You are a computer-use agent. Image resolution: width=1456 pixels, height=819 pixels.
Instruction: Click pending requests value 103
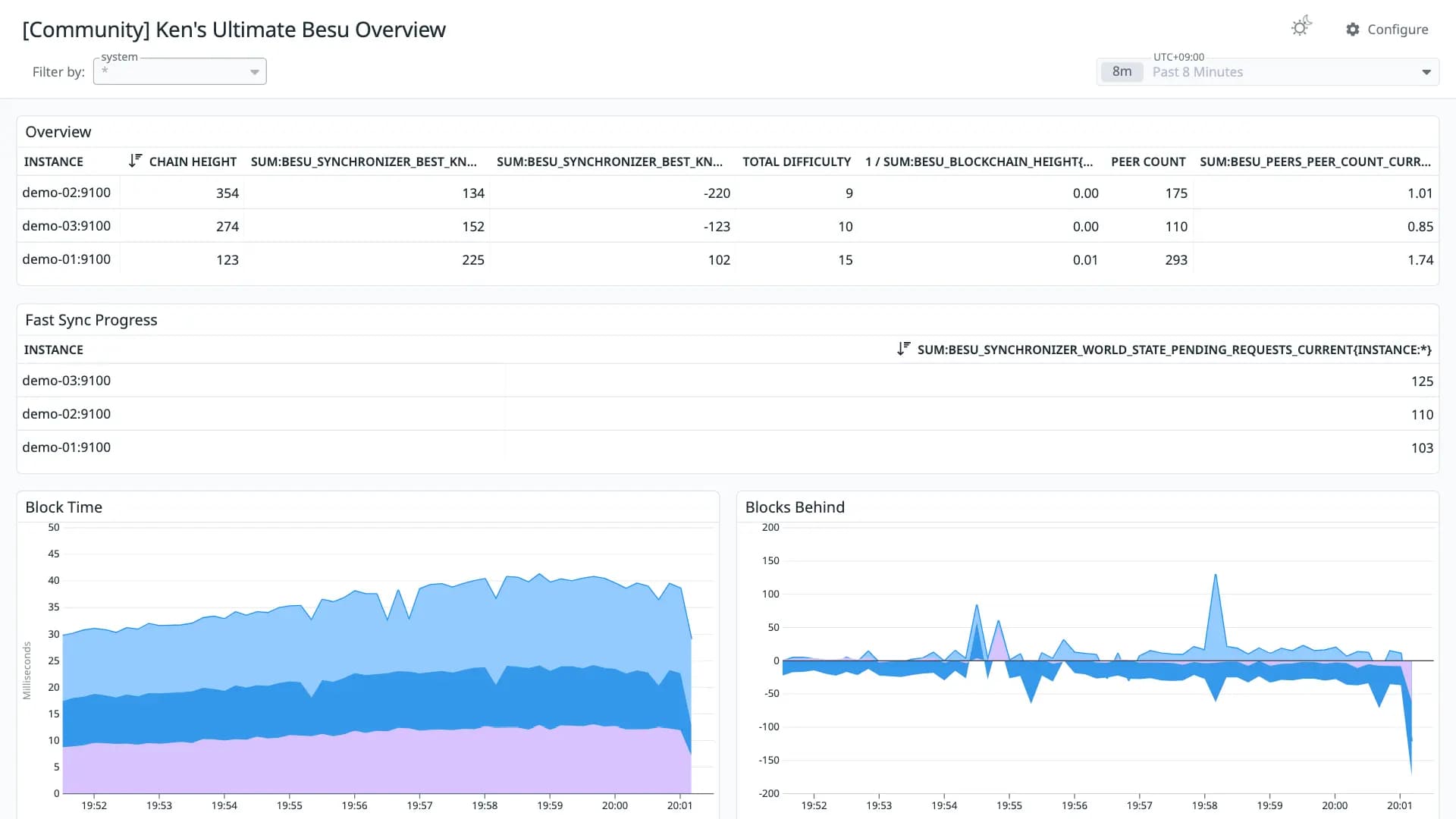pos(1422,448)
